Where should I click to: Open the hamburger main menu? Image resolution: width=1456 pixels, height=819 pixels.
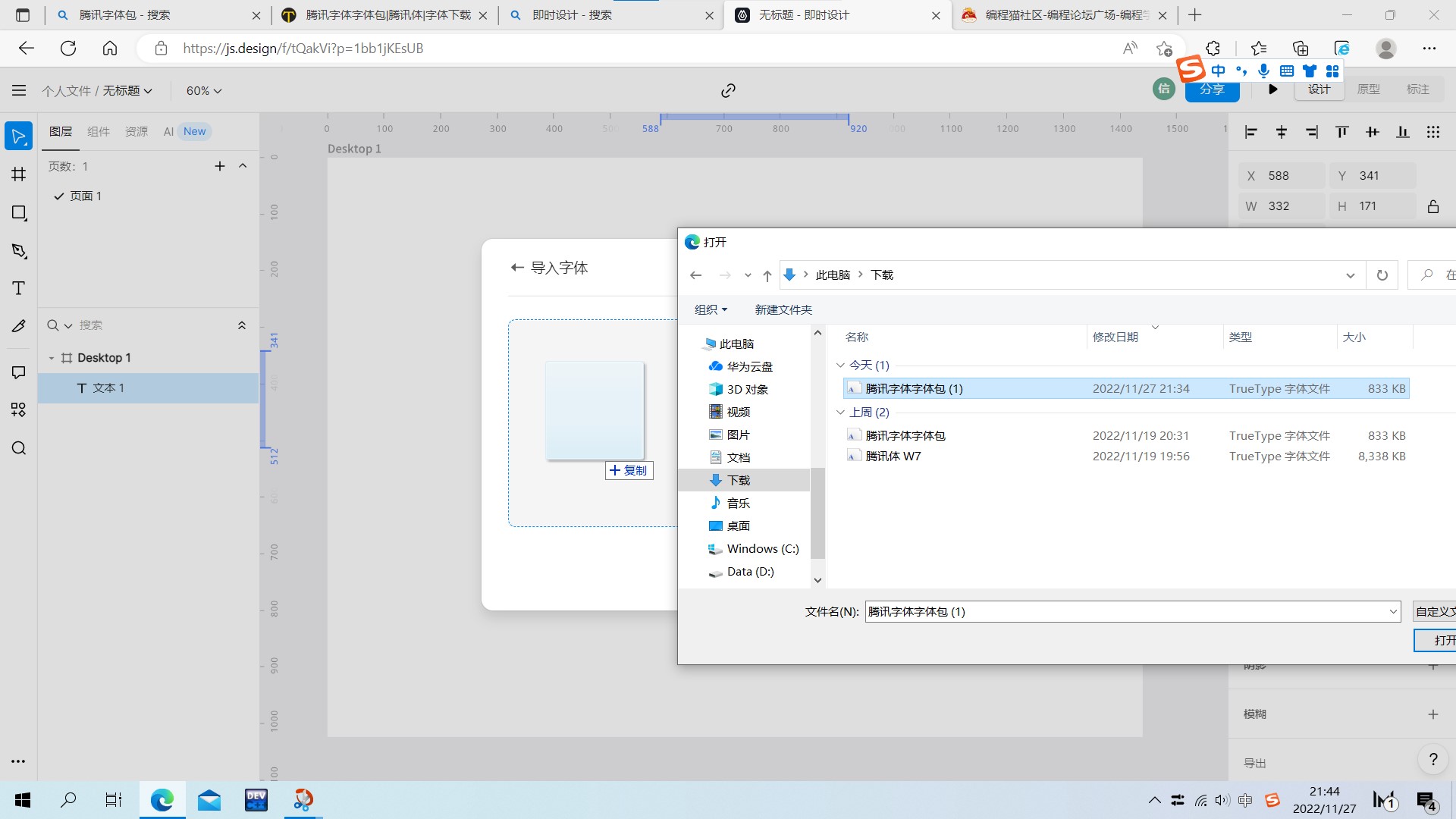coord(19,90)
